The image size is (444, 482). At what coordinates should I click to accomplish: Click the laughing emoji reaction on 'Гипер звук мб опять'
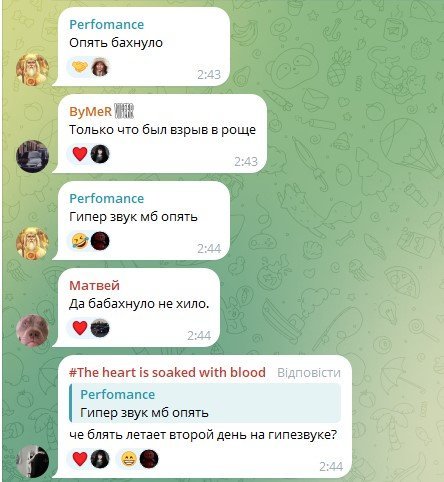80,241
